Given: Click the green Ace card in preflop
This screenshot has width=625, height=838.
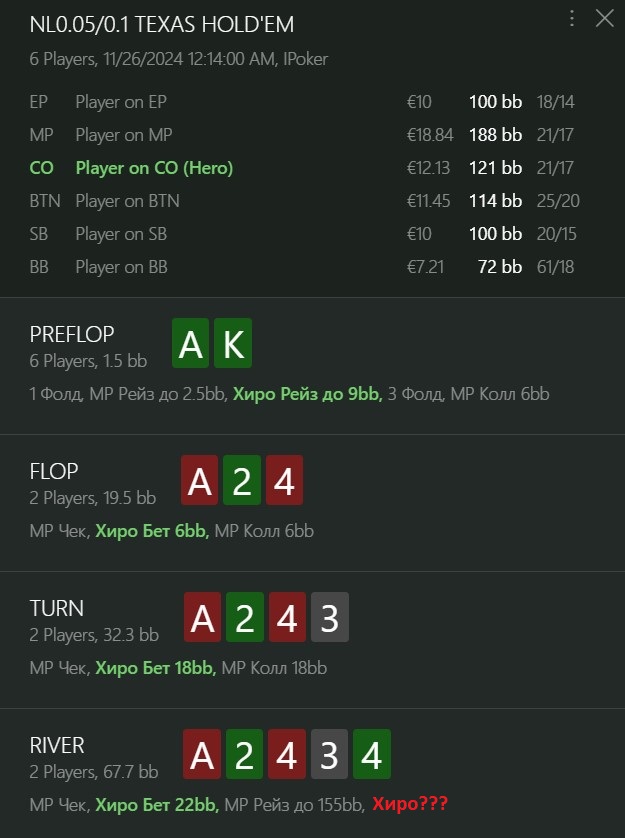Looking at the screenshot, I should pyautogui.click(x=191, y=344).
